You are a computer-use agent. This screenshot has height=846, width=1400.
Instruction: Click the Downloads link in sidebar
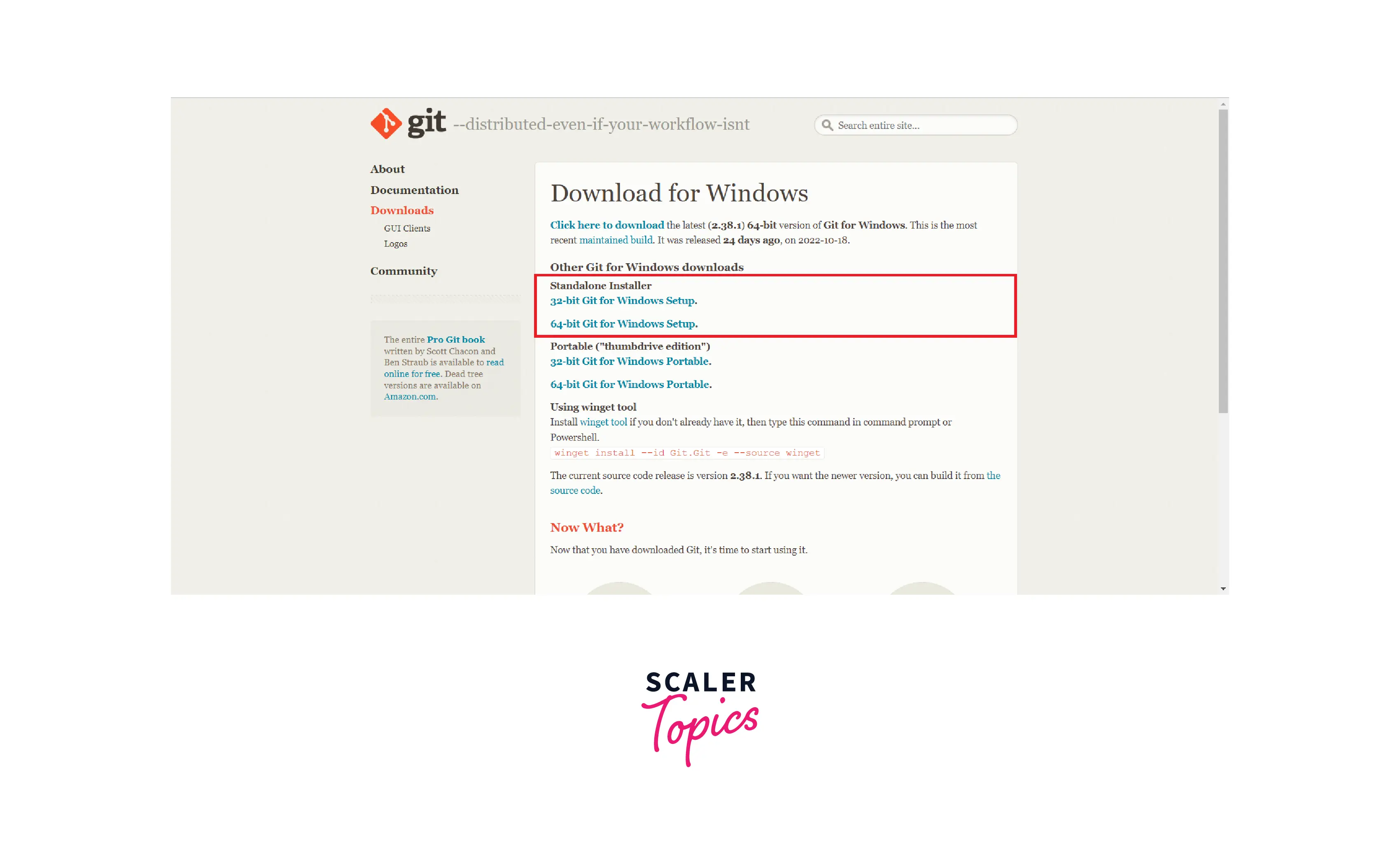click(x=402, y=210)
